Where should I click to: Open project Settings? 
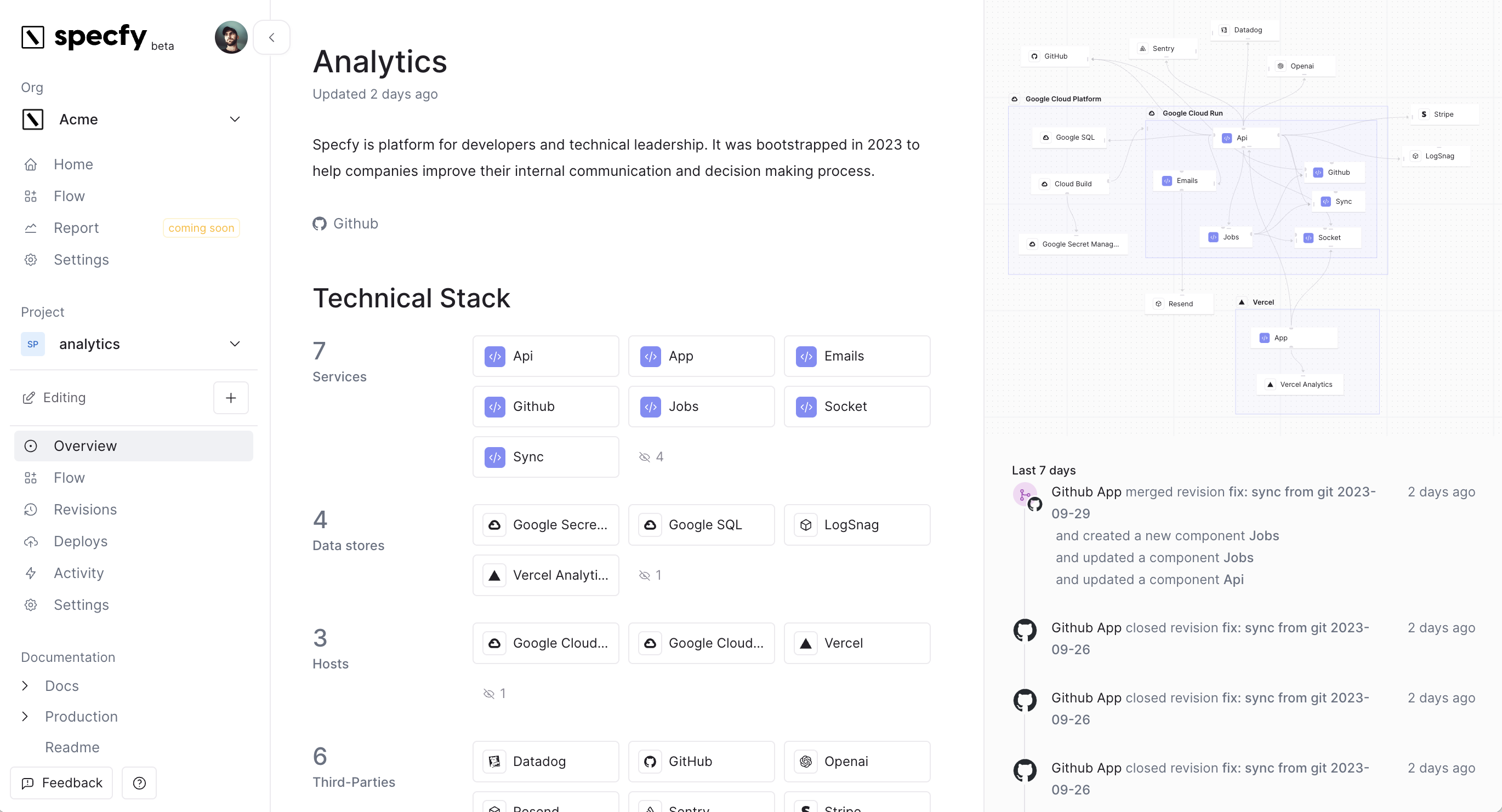[81, 605]
